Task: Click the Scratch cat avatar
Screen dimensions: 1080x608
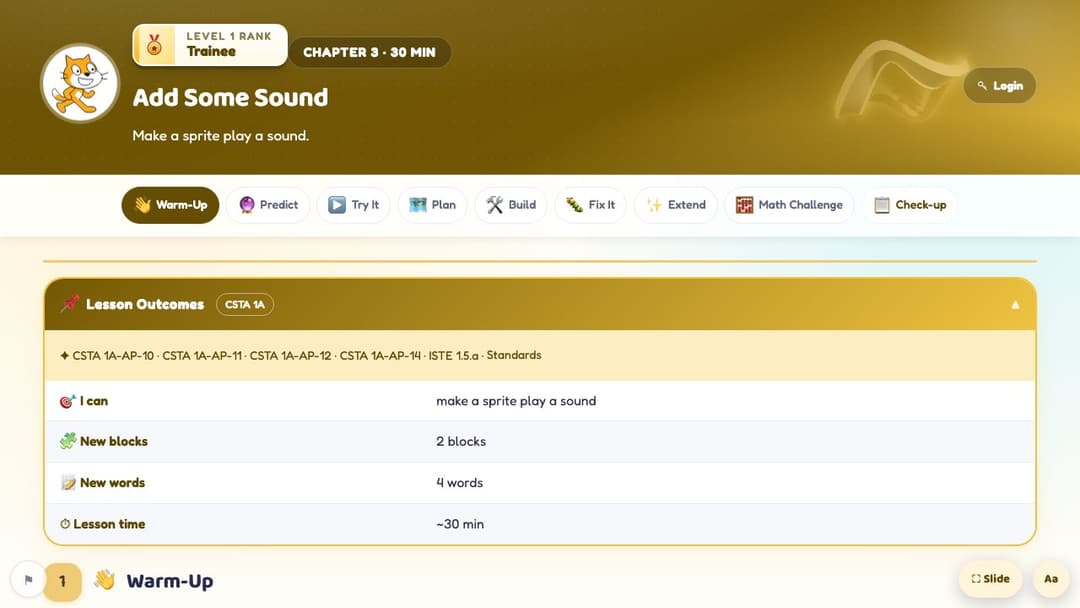Action: click(x=80, y=84)
